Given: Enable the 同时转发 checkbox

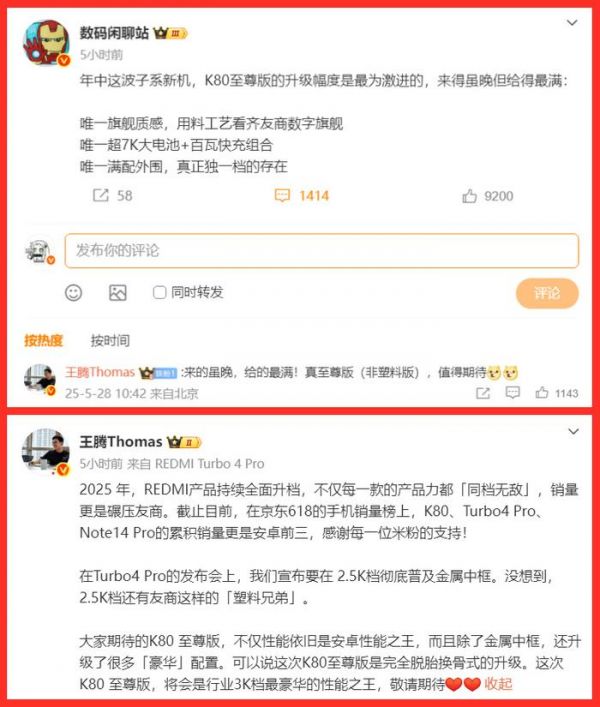Looking at the screenshot, I should 159,293.
